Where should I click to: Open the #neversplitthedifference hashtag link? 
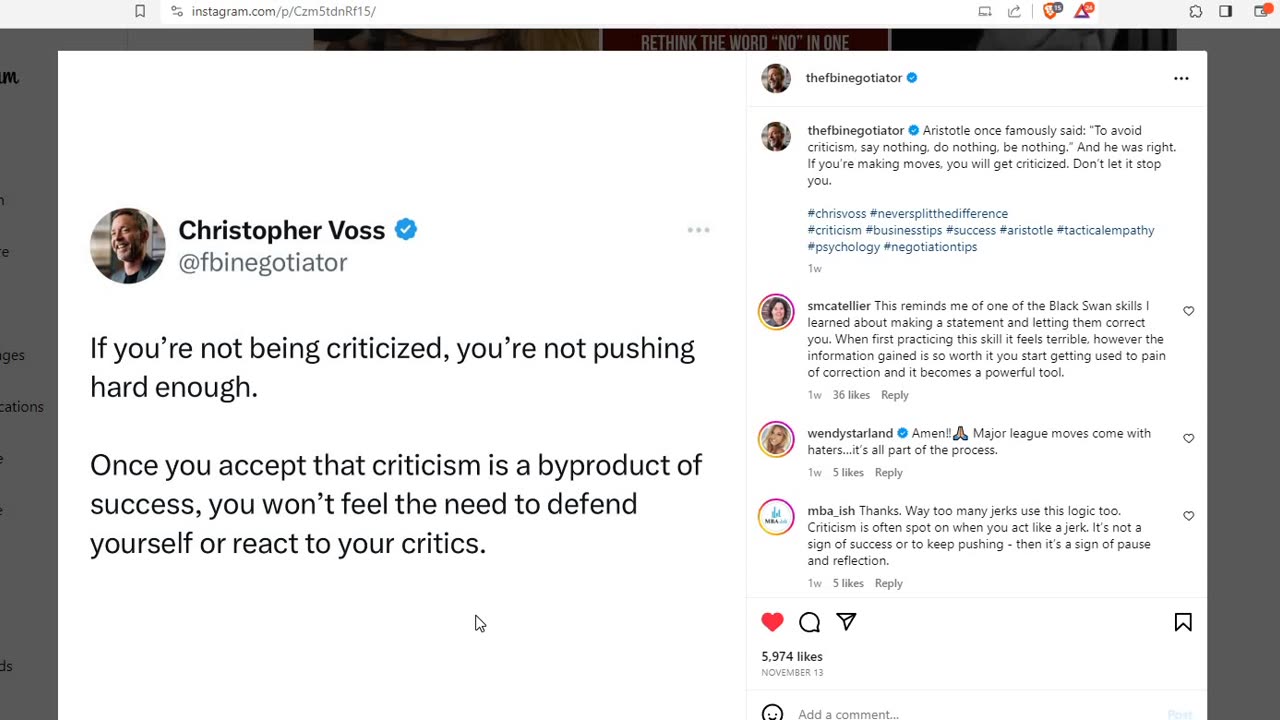pos(939,213)
